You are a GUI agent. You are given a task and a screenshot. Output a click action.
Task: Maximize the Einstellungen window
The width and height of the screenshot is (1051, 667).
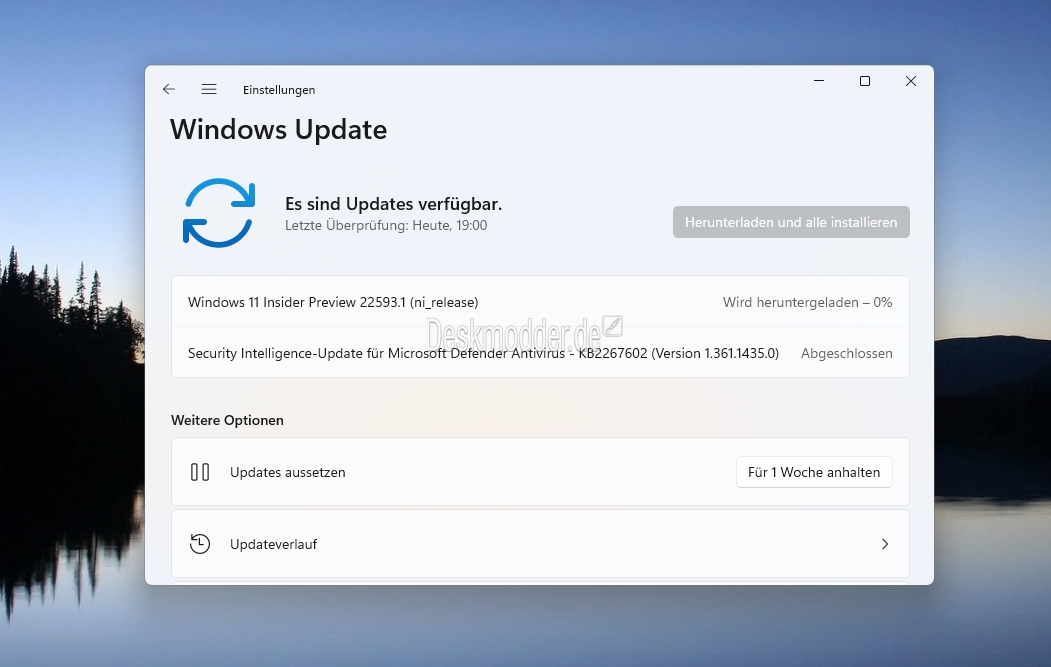coord(865,81)
